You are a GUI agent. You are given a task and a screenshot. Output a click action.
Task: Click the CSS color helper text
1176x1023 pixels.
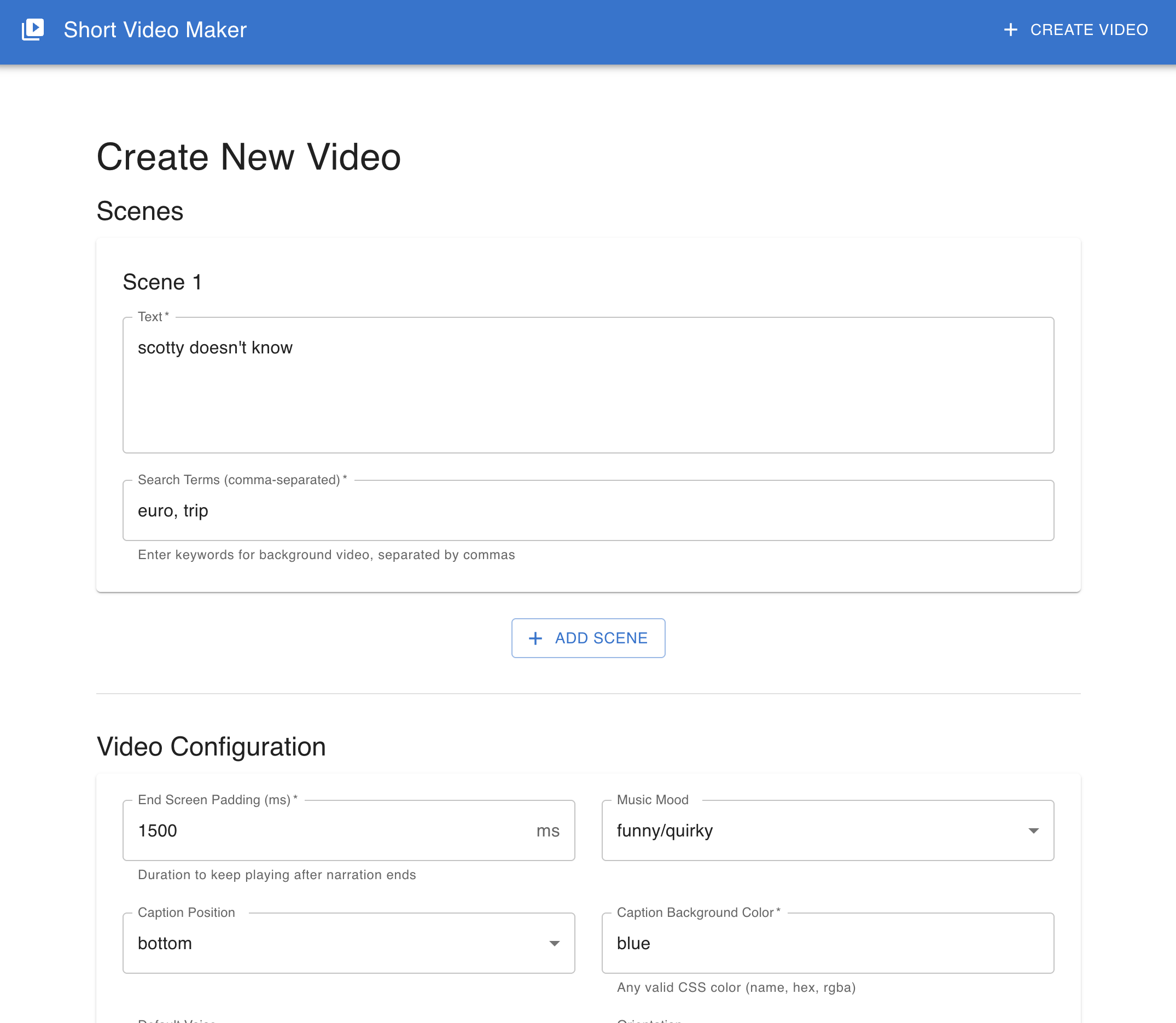pos(736,987)
